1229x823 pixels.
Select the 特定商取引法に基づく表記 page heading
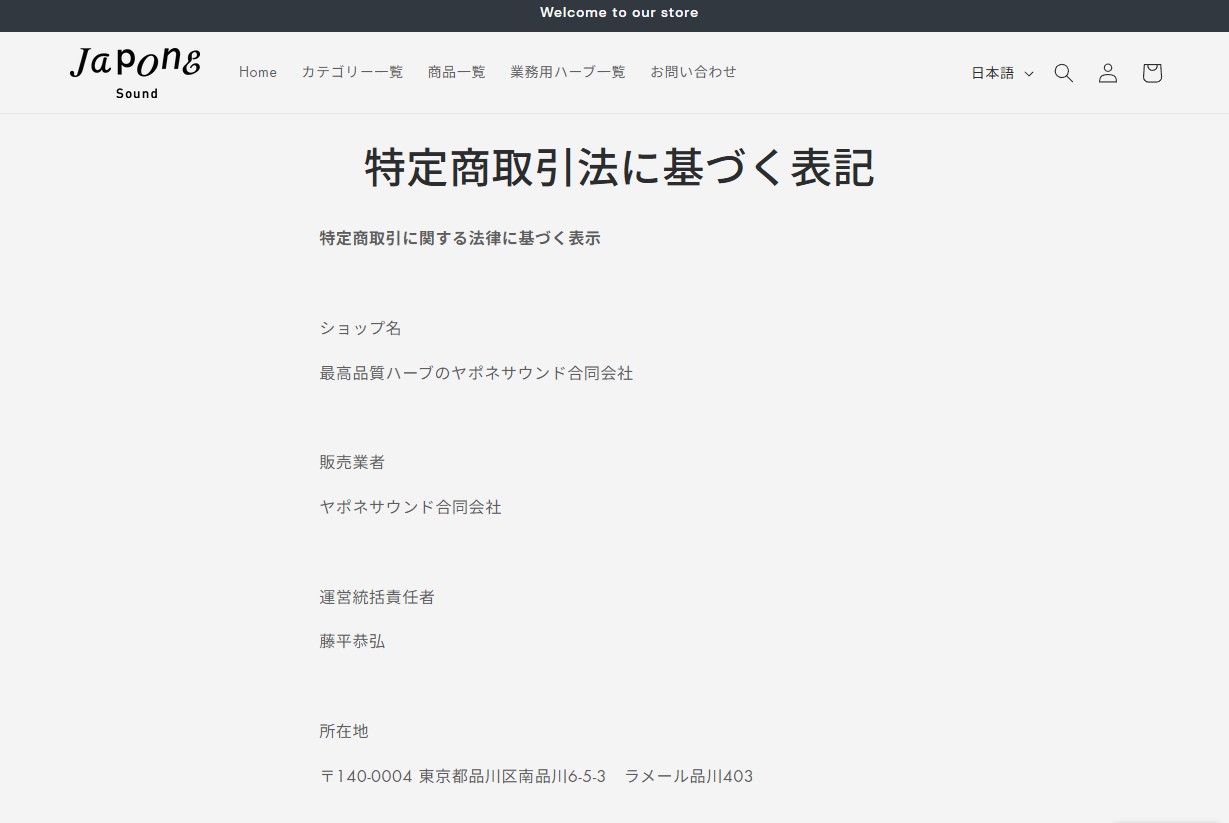pyautogui.click(x=618, y=168)
